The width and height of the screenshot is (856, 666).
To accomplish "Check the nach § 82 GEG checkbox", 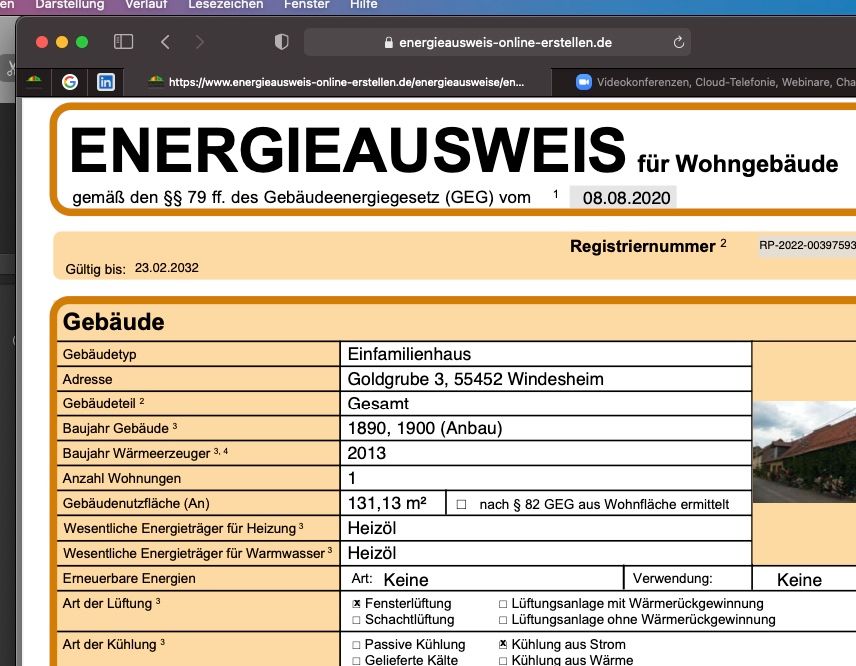I will tap(461, 505).
